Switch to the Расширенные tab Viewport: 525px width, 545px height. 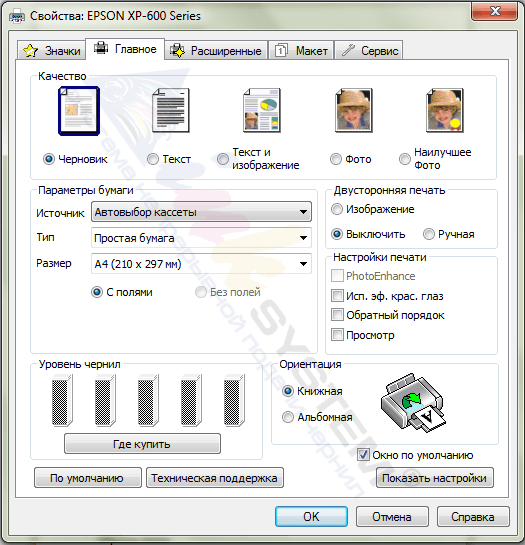tap(216, 50)
